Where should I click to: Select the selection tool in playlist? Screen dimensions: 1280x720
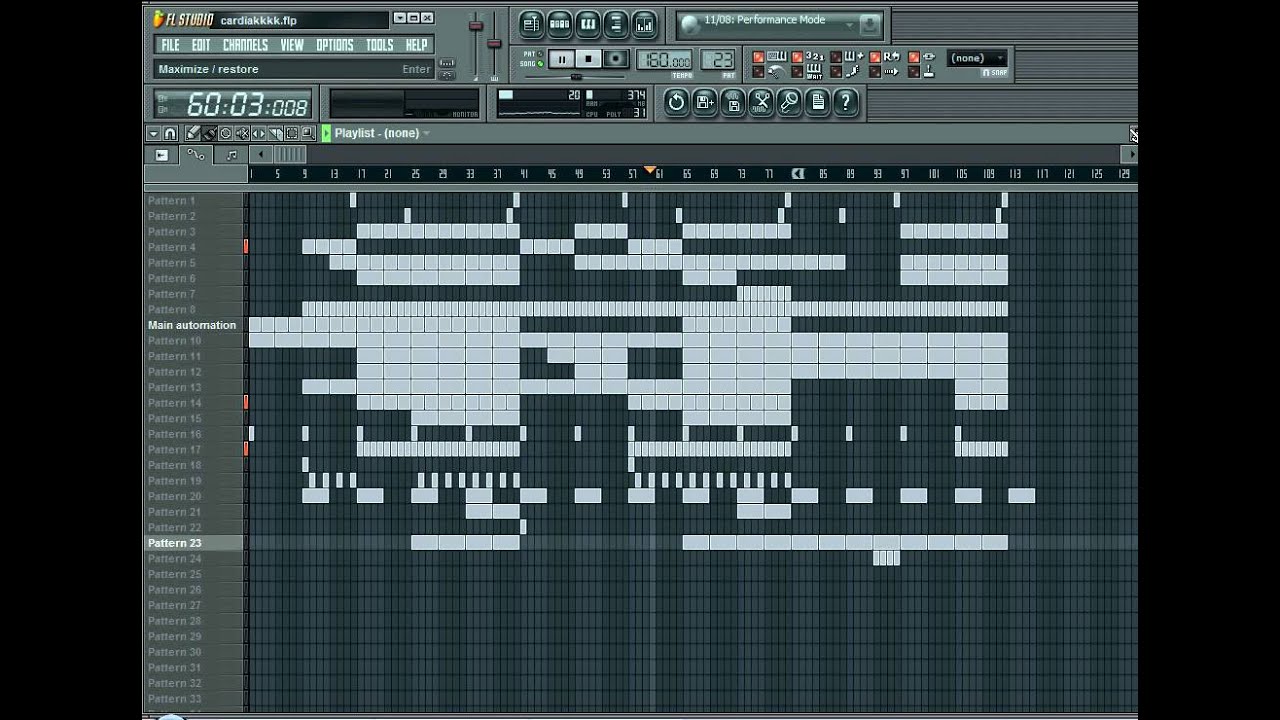coord(292,133)
